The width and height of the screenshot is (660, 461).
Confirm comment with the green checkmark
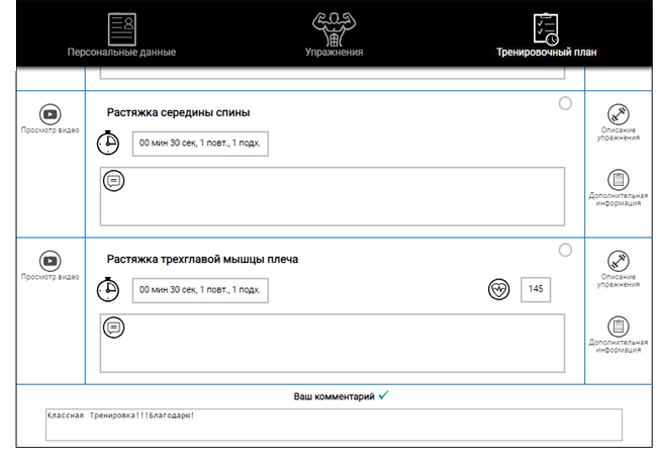pyautogui.click(x=383, y=395)
